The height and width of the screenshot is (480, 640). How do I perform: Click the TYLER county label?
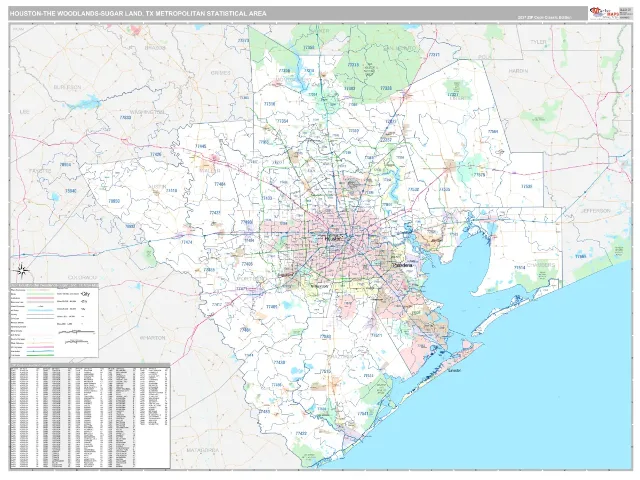click(x=538, y=42)
